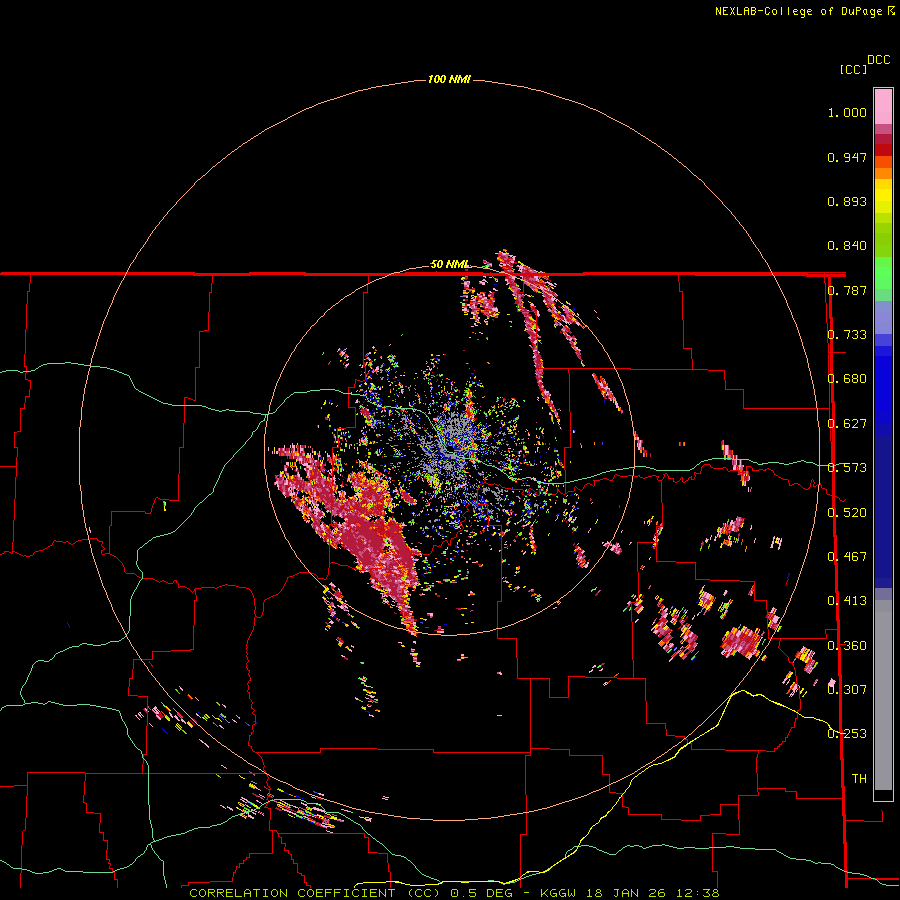Select the 0.573 scale value
The image size is (900, 900).
click(x=847, y=468)
